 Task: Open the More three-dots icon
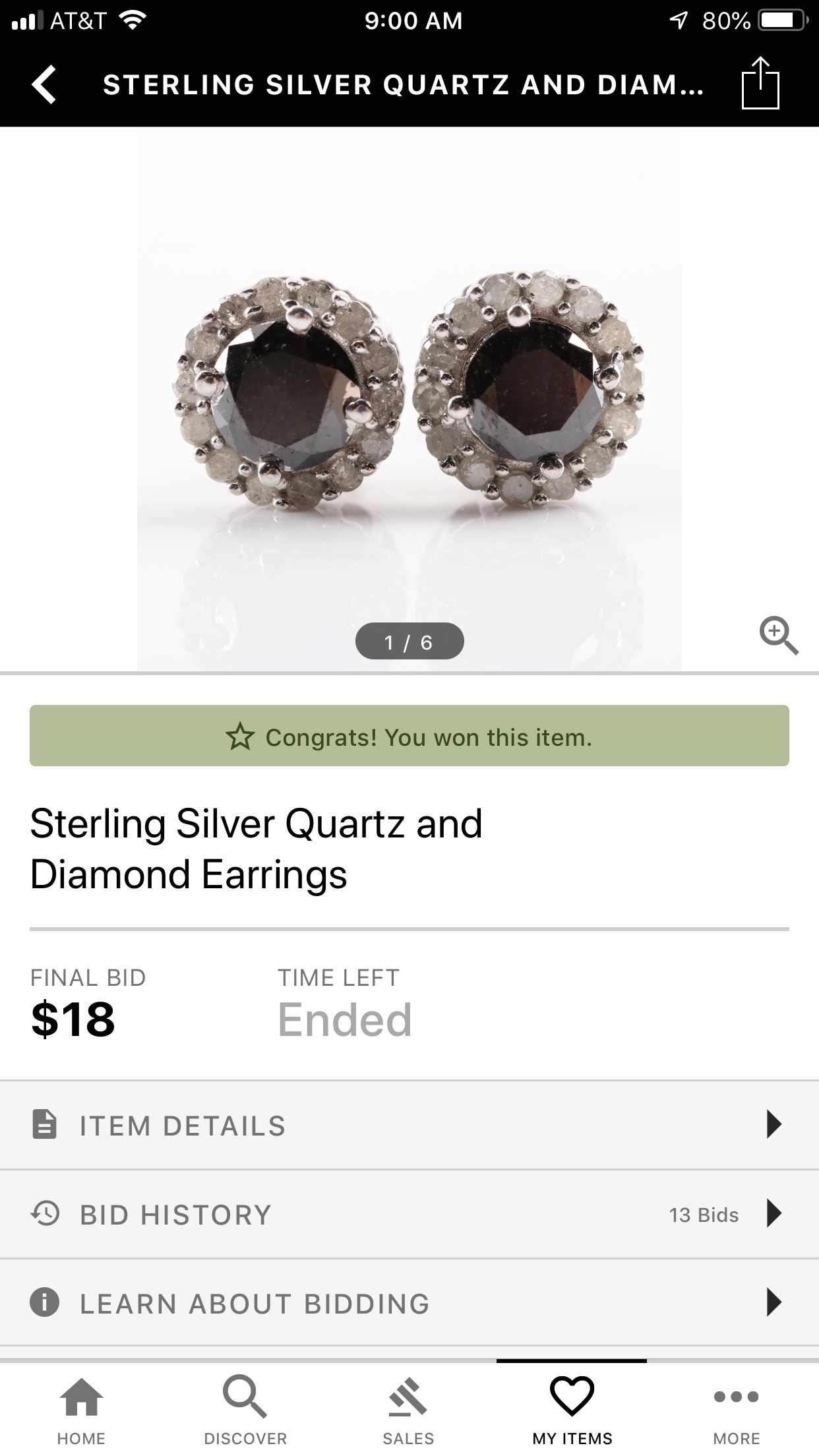(736, 1397)
